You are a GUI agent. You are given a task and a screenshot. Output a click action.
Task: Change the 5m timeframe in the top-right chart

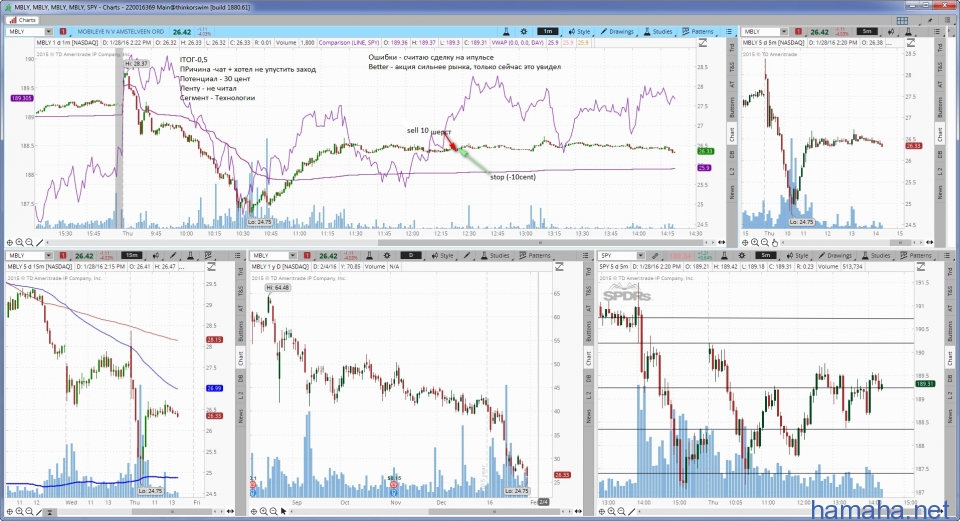click(x=867, y=31)
